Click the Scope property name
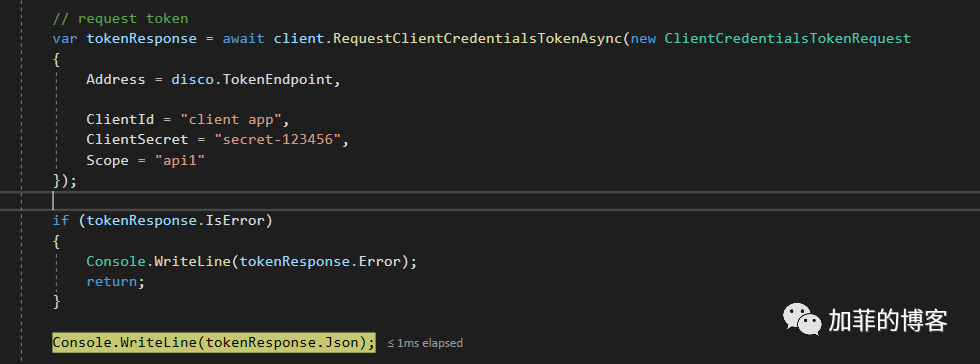This screenshot has width=980, height=364. point(107,161)
